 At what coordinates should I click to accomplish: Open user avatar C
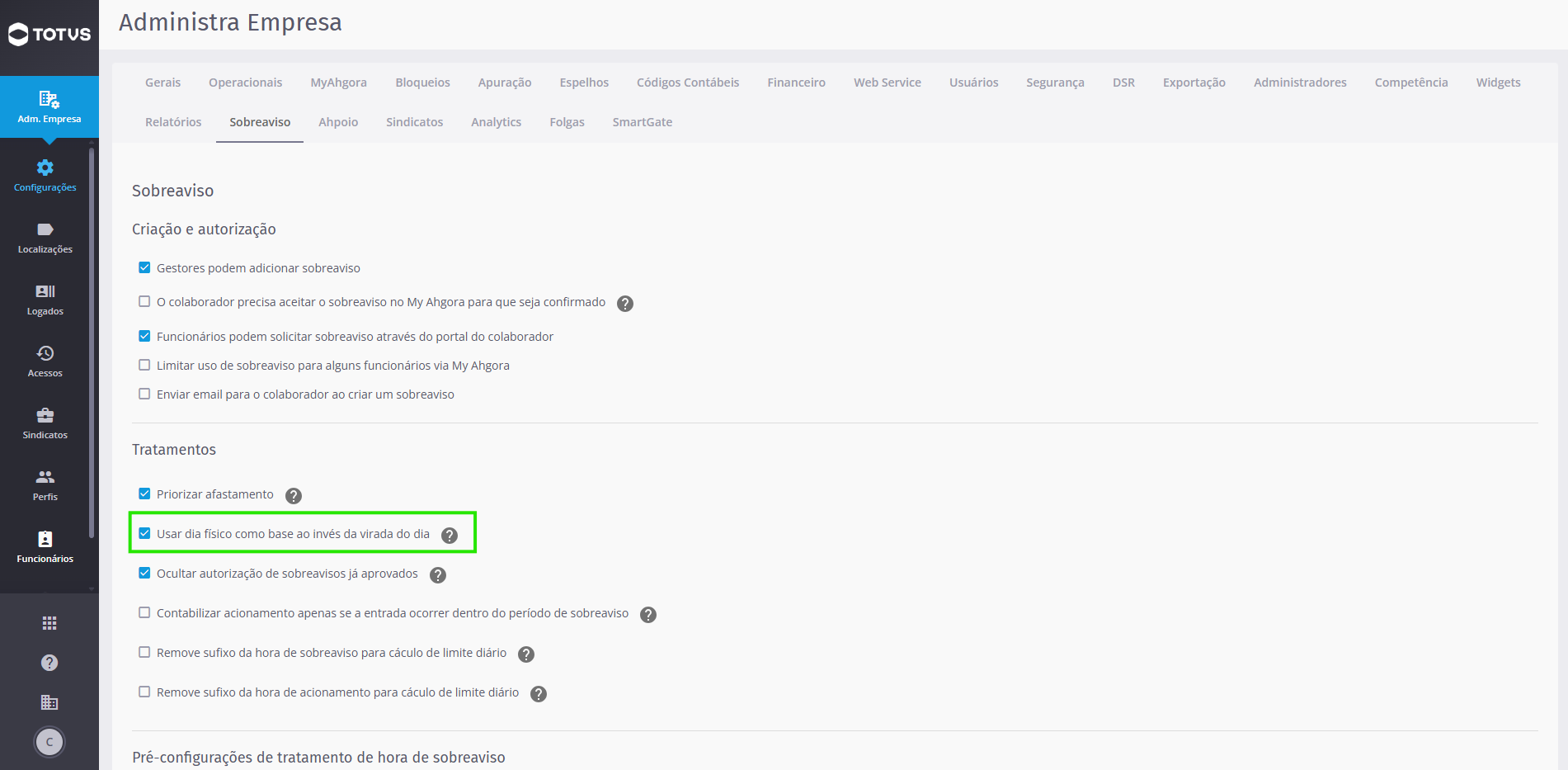click(x=49, y=742)
